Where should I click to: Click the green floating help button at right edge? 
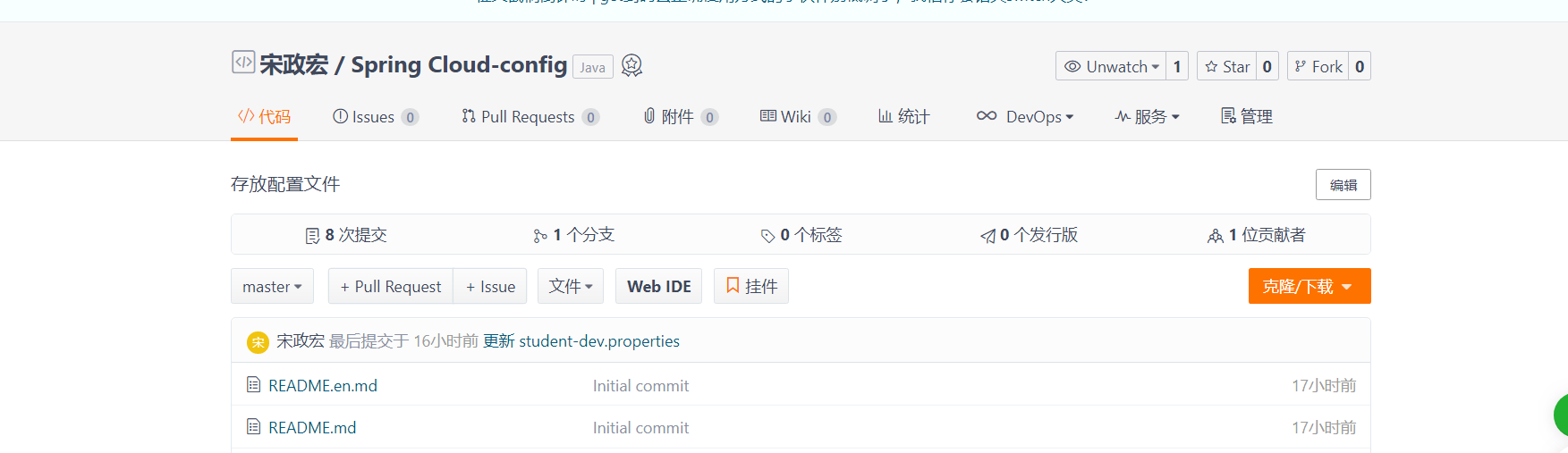(1561, 415)
